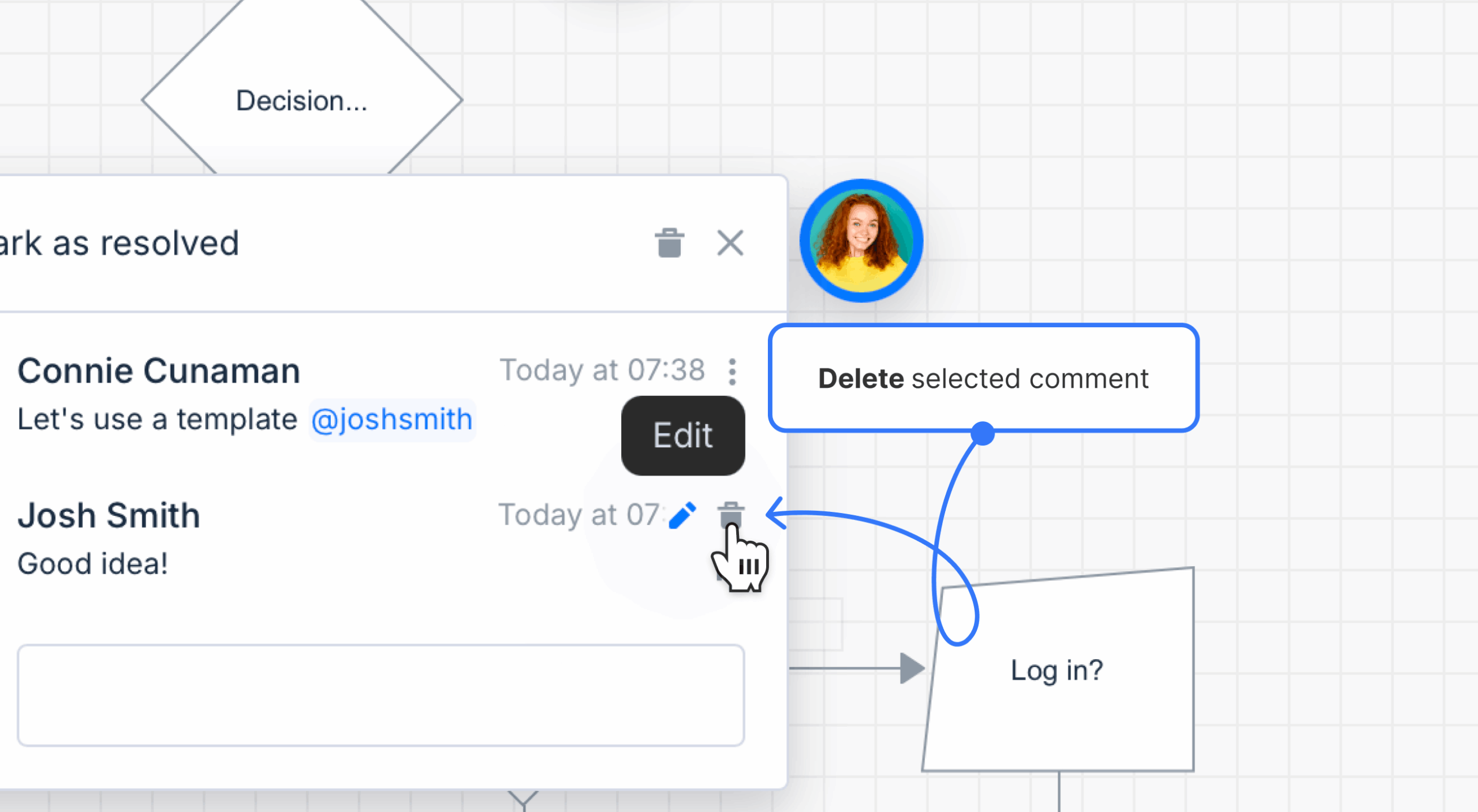Click the blue pencil edit icon on Josh Smith's comment
The width and height of the screenshot is (1478, 812).
(x=682, y=515)
